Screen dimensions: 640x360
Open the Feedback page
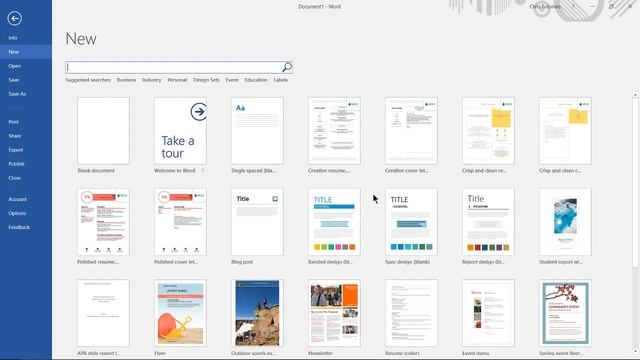[19, 227]
